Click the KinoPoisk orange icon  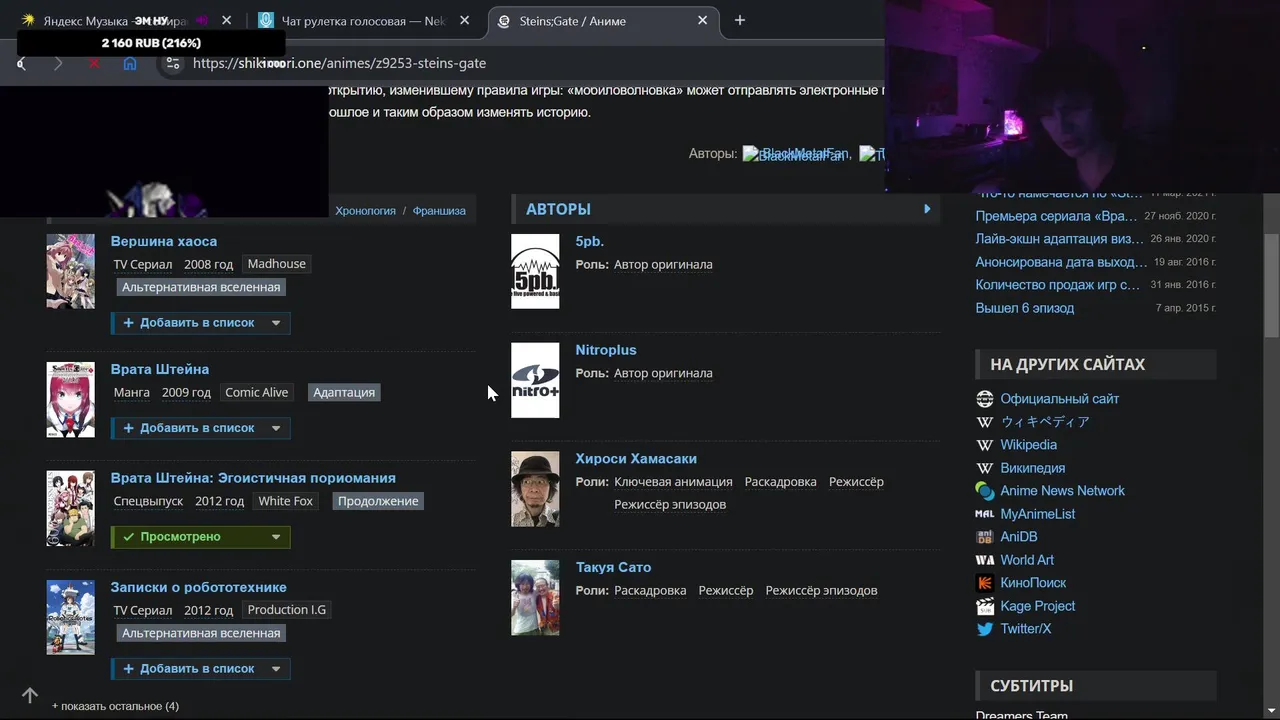tap(985, 583)
